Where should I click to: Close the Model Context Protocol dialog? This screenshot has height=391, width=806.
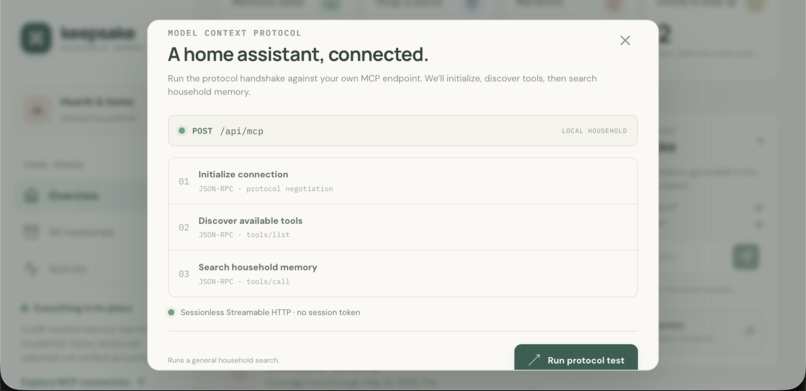625,41
